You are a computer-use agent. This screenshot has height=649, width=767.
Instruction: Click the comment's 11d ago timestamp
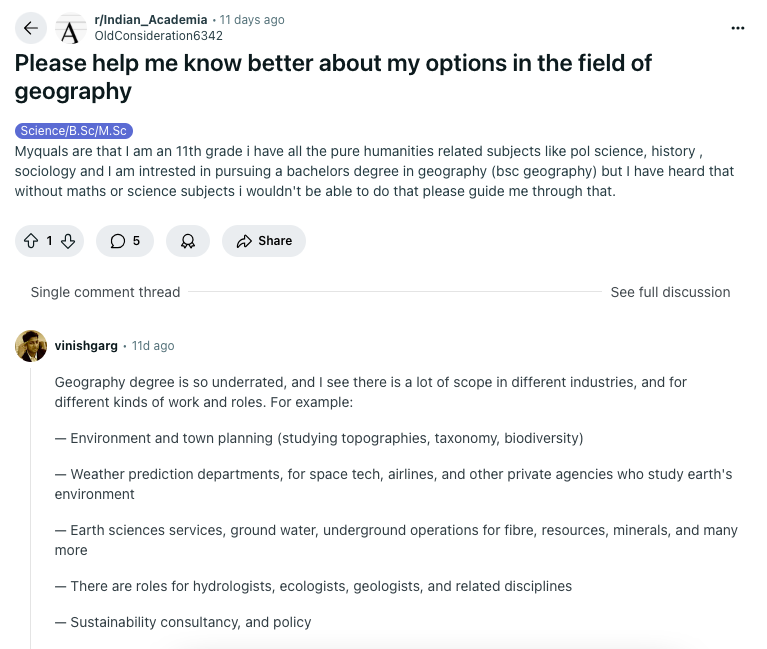[153, 346]
